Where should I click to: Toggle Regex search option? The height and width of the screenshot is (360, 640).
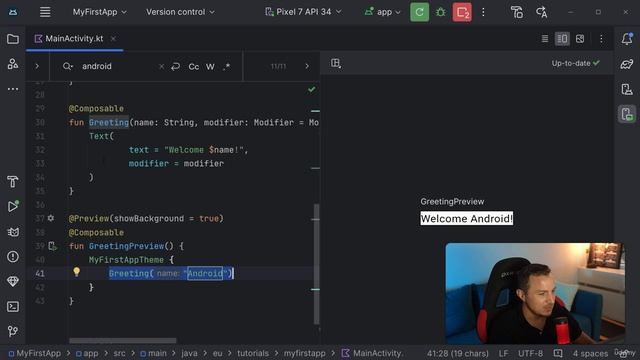pyautogui.click(x=227, y=67)
